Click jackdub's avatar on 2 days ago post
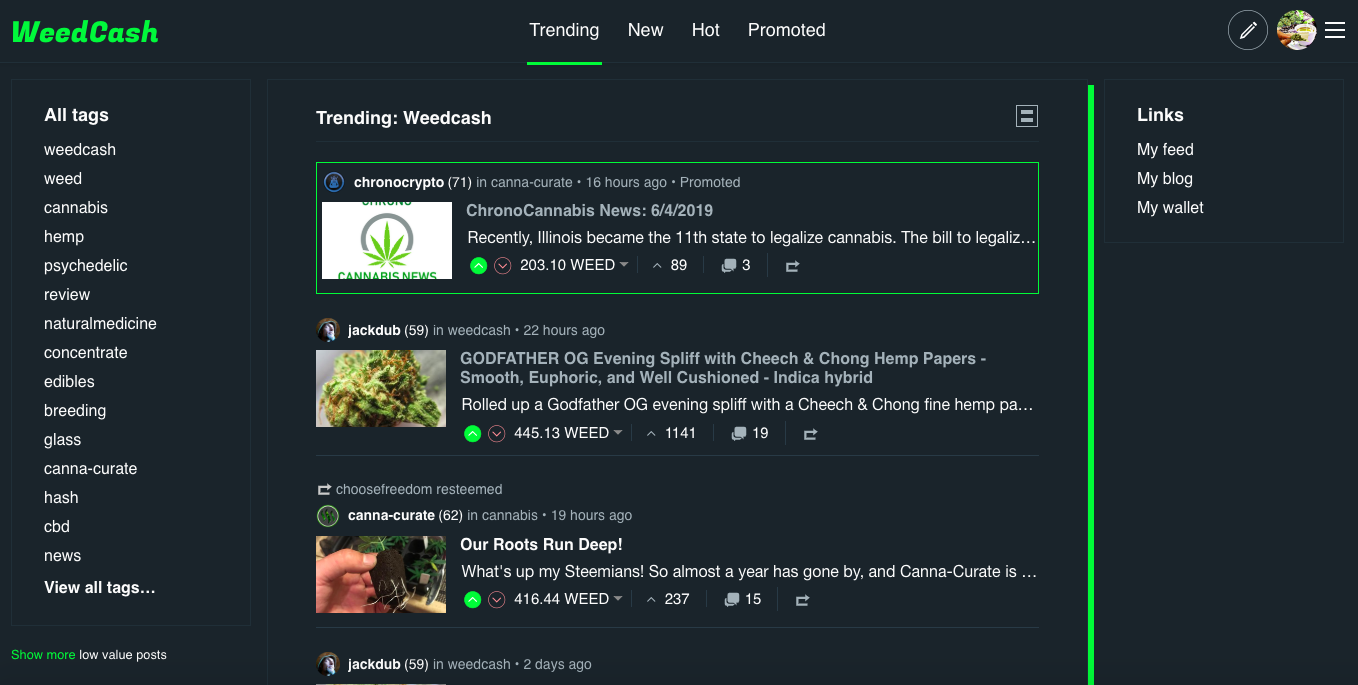 coord(328,664)
